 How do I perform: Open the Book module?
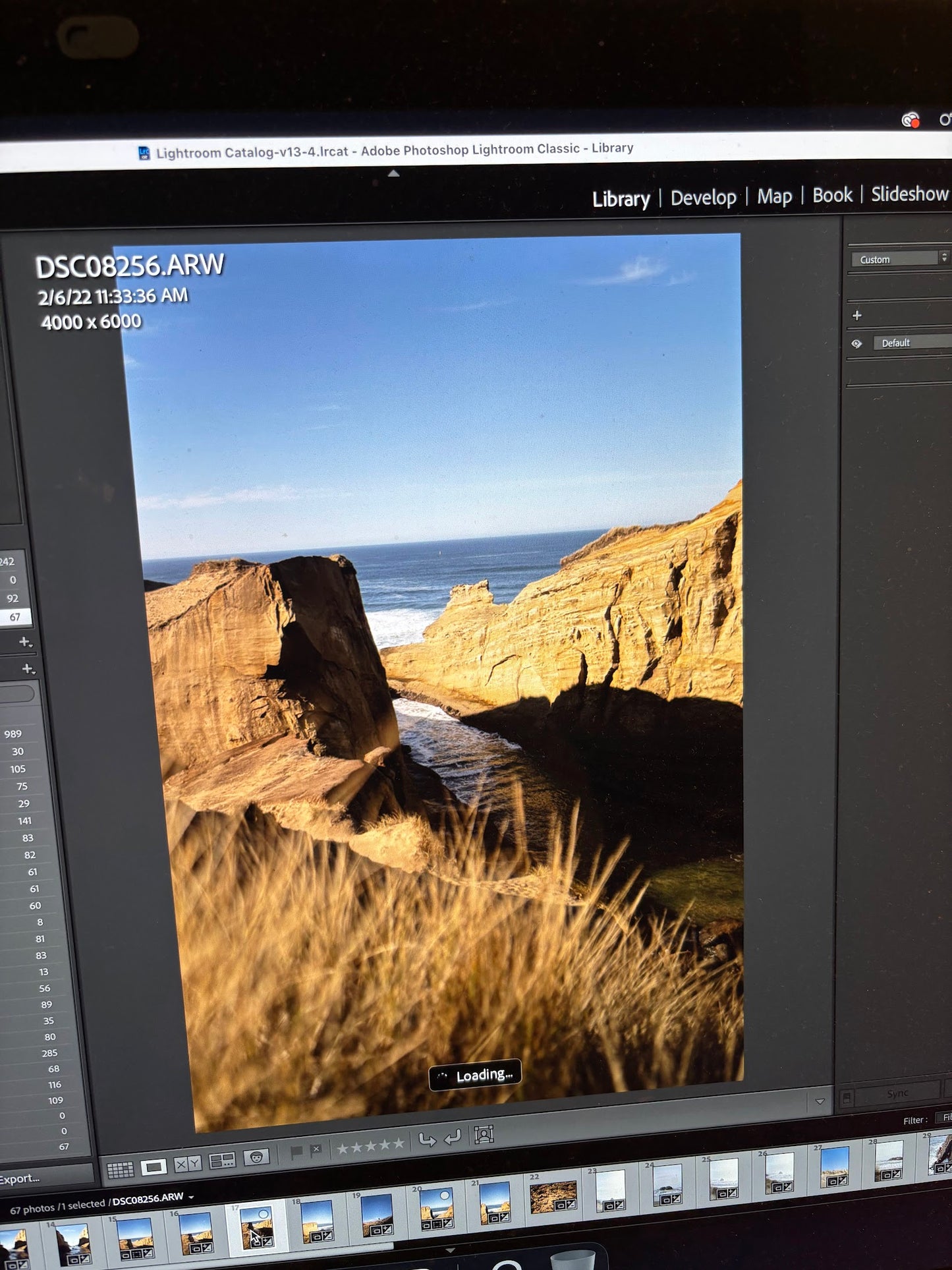[x=832, y=194]
